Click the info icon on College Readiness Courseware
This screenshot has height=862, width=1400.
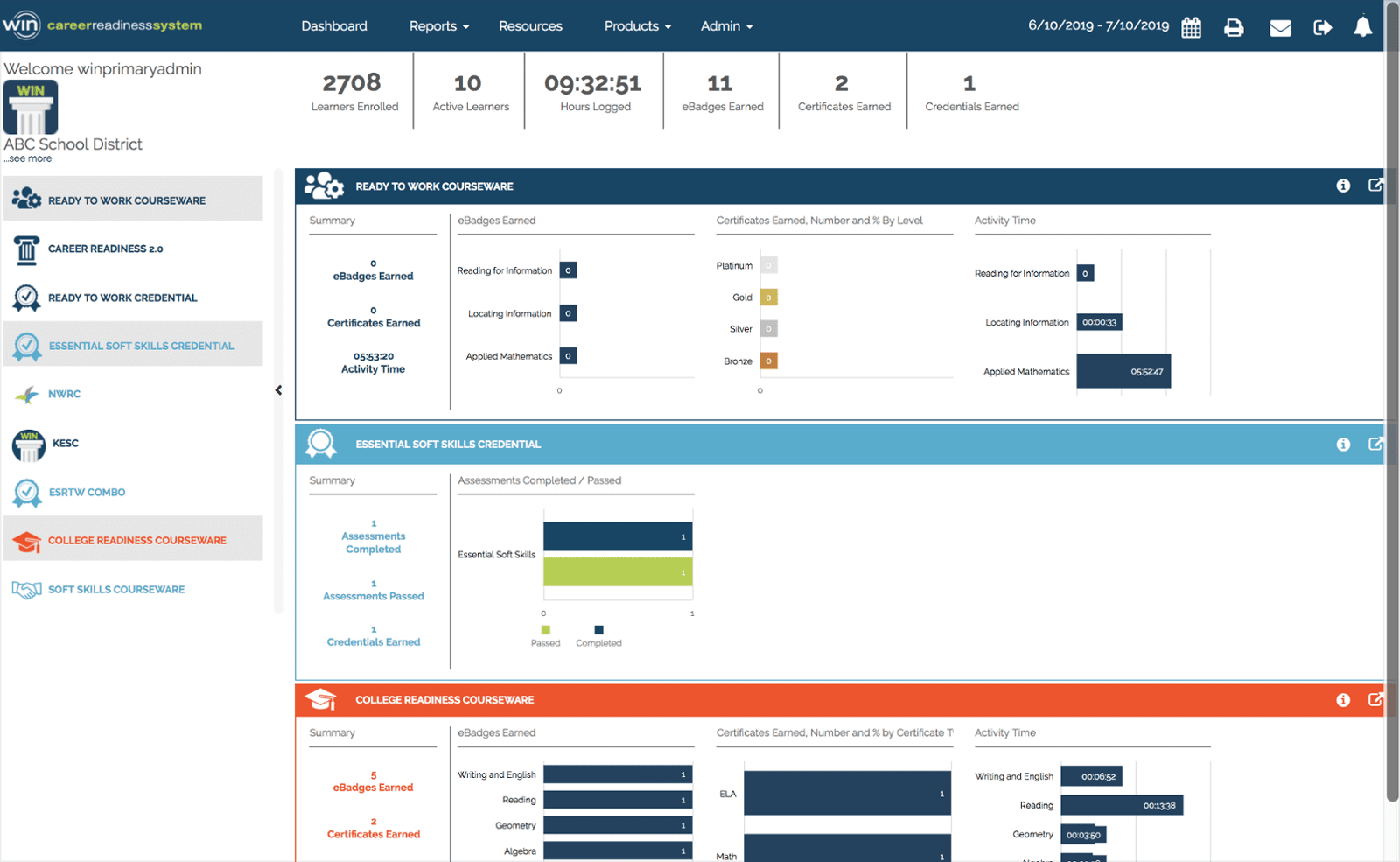tap(1344, 699)
